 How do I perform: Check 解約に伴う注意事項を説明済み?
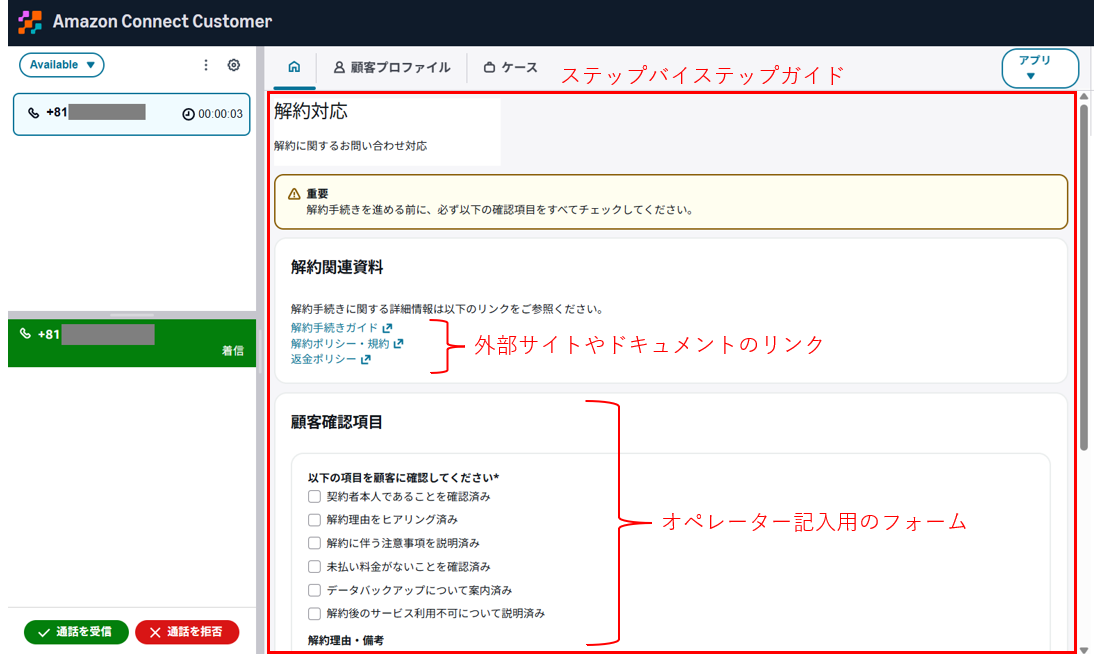pyautogui.click(x=315, y=543)
